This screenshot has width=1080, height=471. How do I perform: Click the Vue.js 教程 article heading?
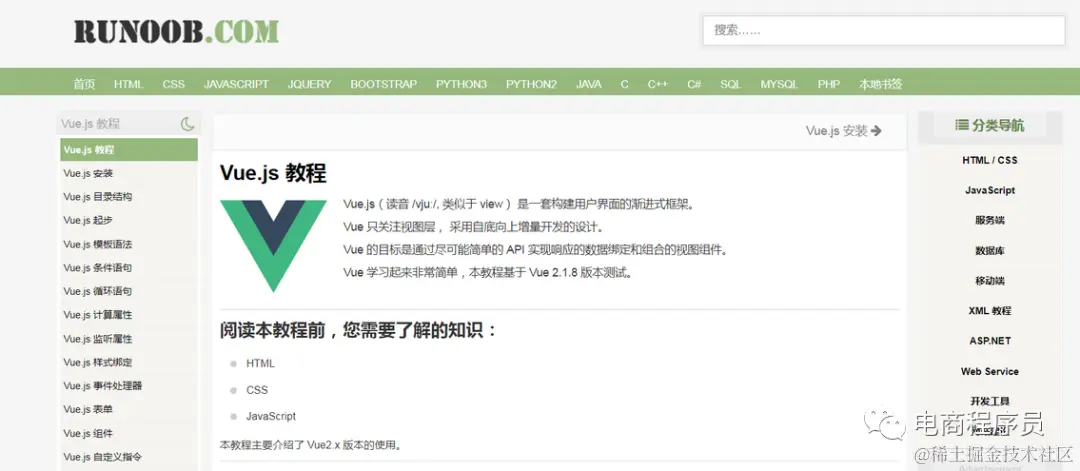273,173
